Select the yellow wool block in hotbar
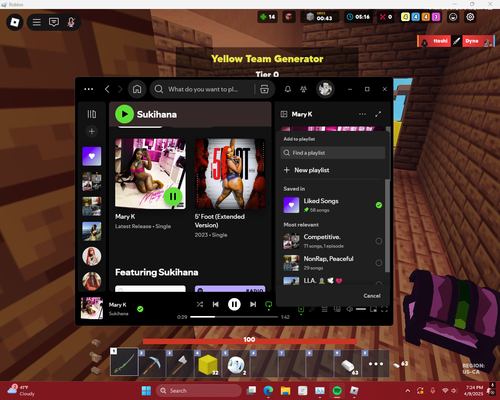The image size is (500, 400). pyautogui.click(x=208, y=363)
